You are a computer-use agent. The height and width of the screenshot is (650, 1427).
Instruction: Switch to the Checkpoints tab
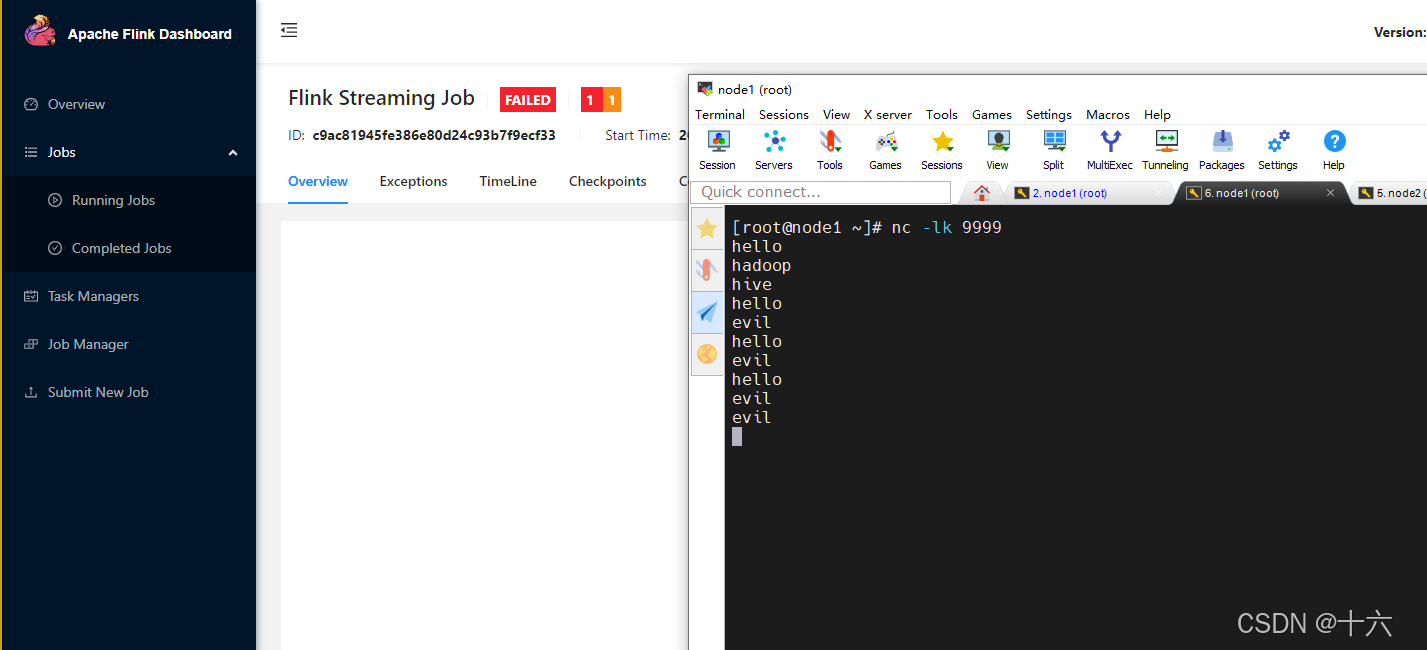point(608,181)
